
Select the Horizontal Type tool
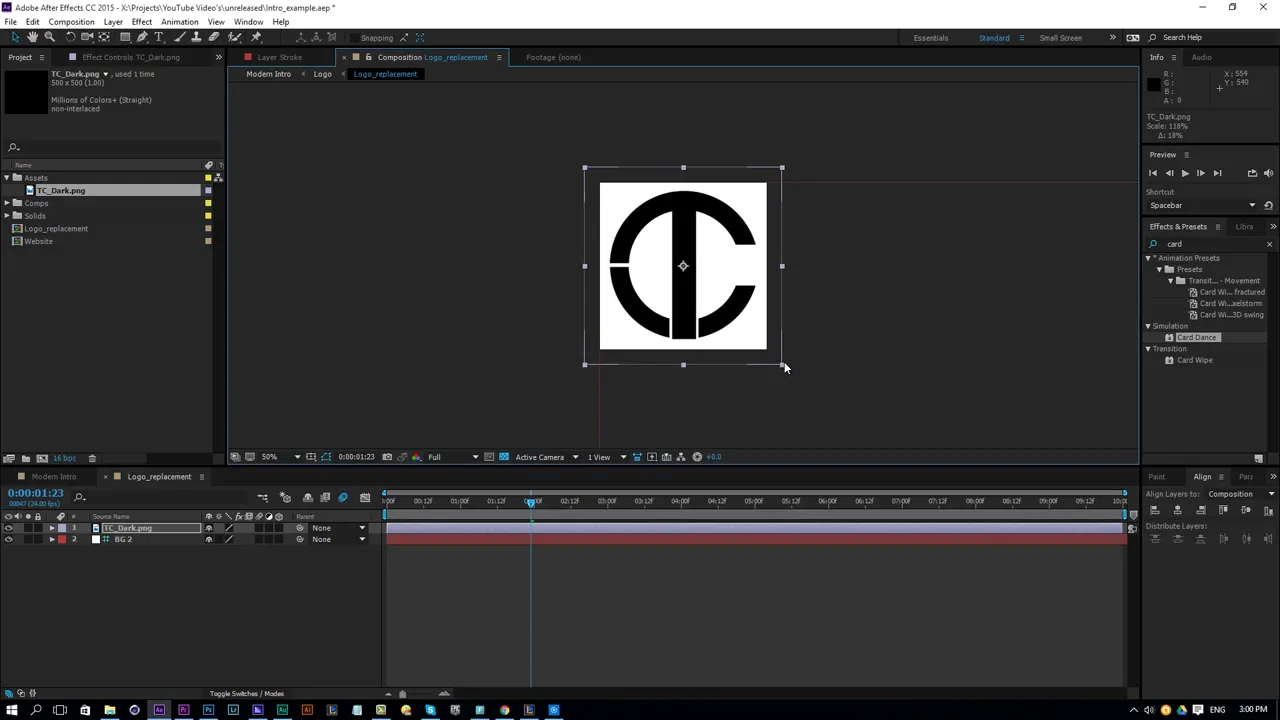point(158,37)
